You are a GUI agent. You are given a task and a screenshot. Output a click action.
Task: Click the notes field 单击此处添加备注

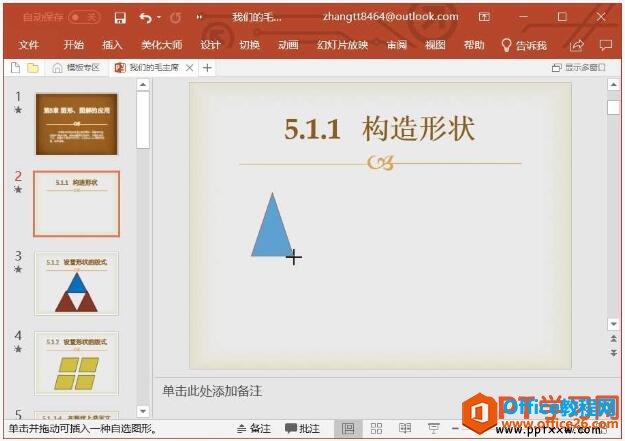(212, 391)
